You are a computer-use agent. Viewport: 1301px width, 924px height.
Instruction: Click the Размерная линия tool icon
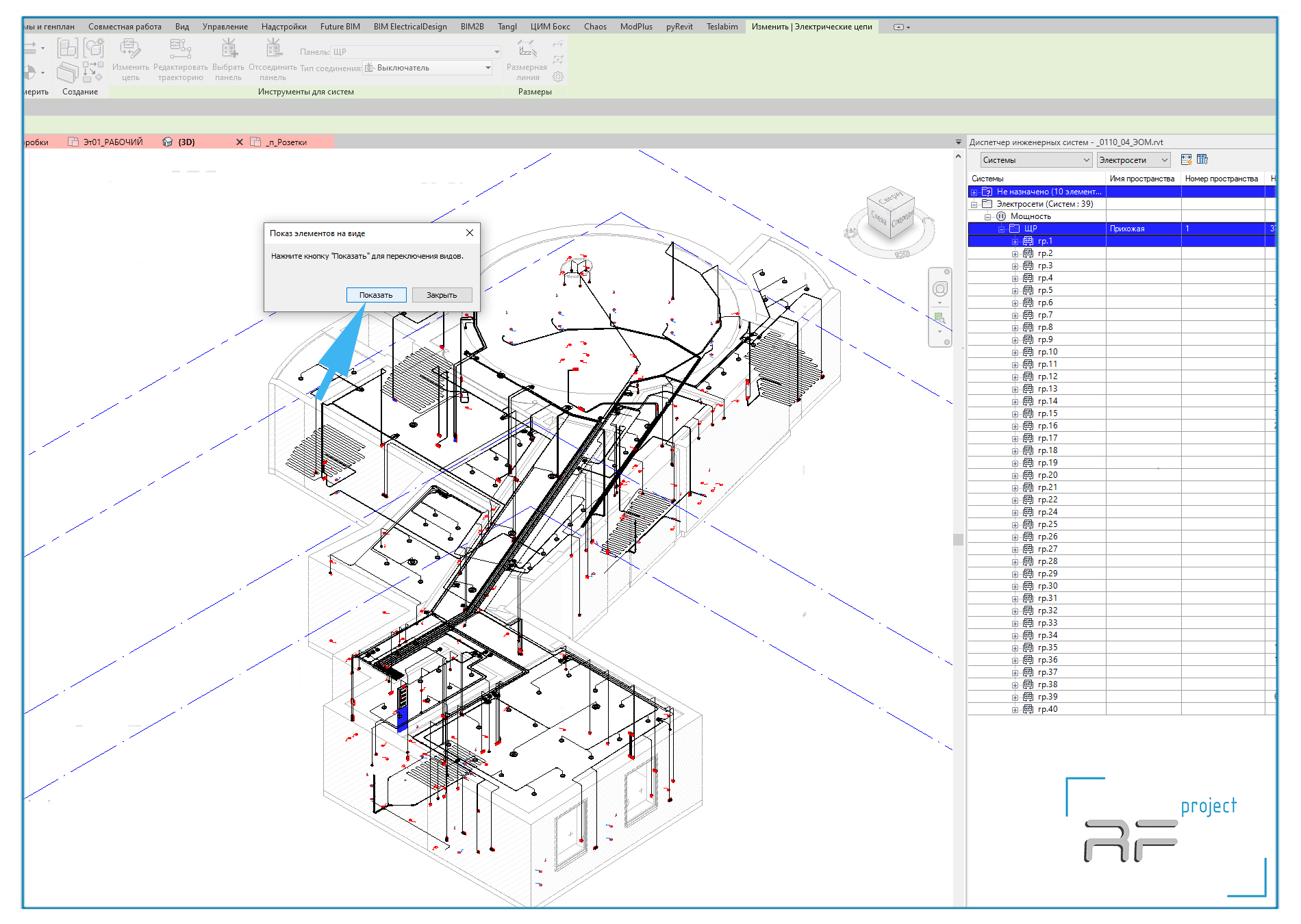click(x=527, y=49)
